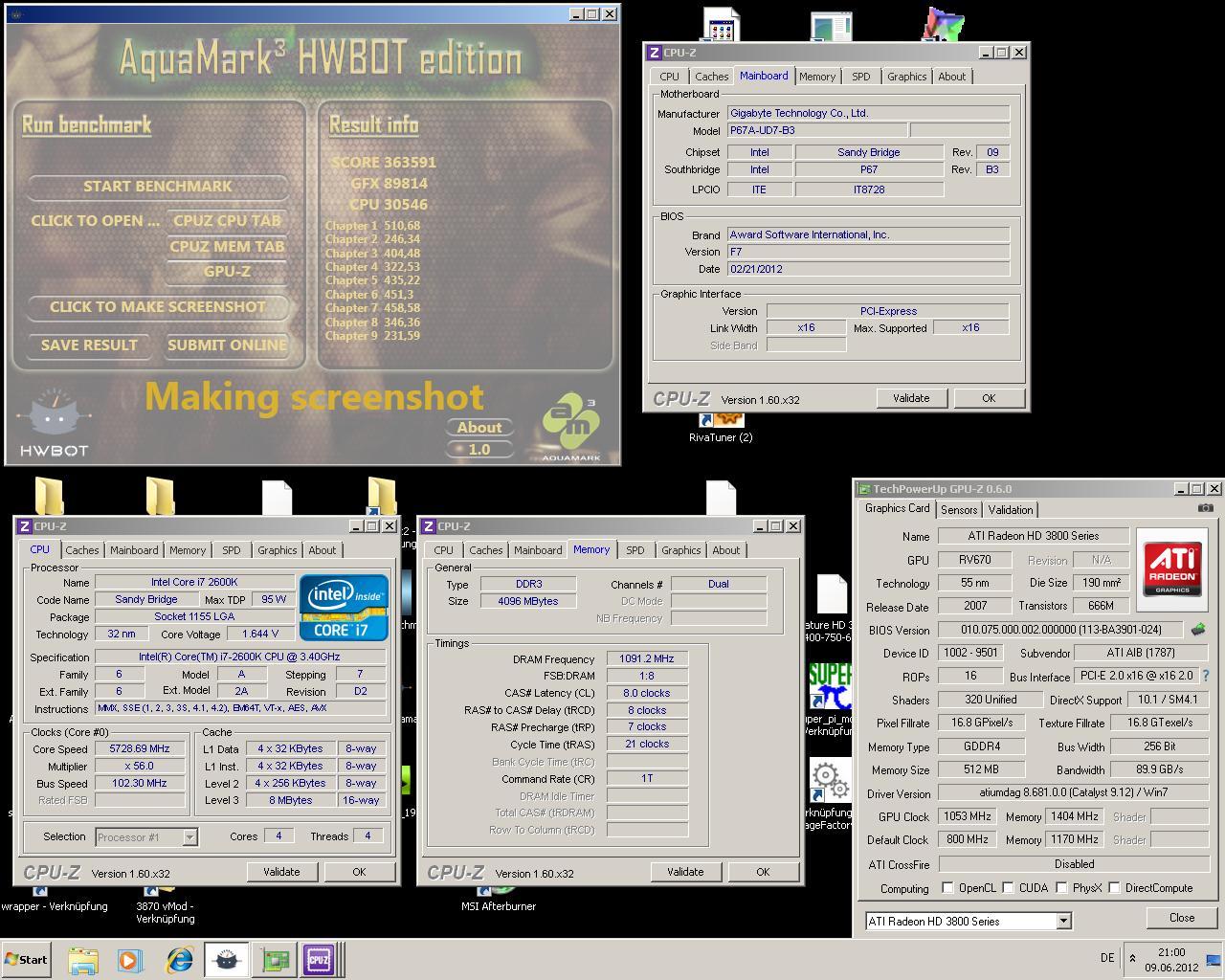Open the GPU selection dropdown in GPU-Z
The image size is (1225, 980).
pyautogui.click(x=1062, y=921)
